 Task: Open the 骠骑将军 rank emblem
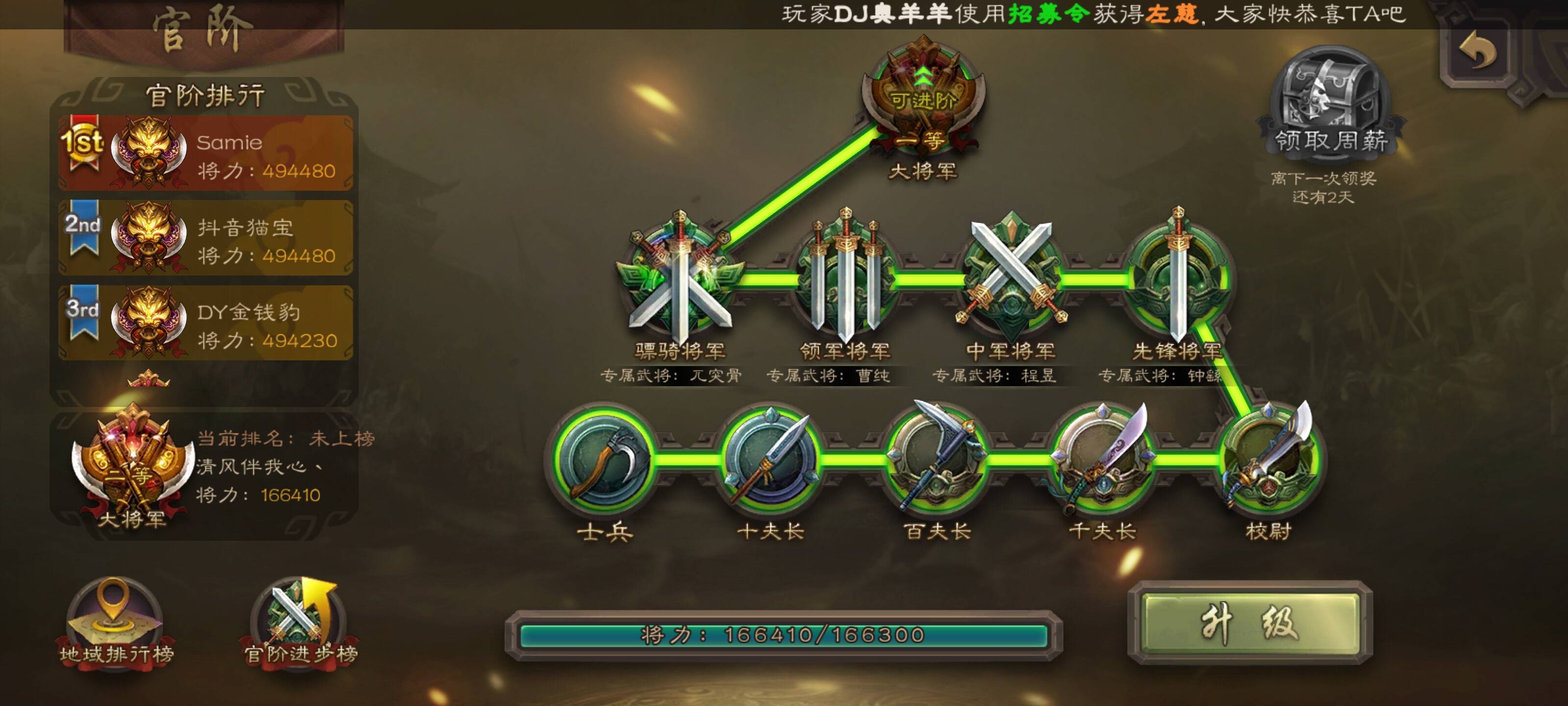pyautogui.click(x=680, y=278)
